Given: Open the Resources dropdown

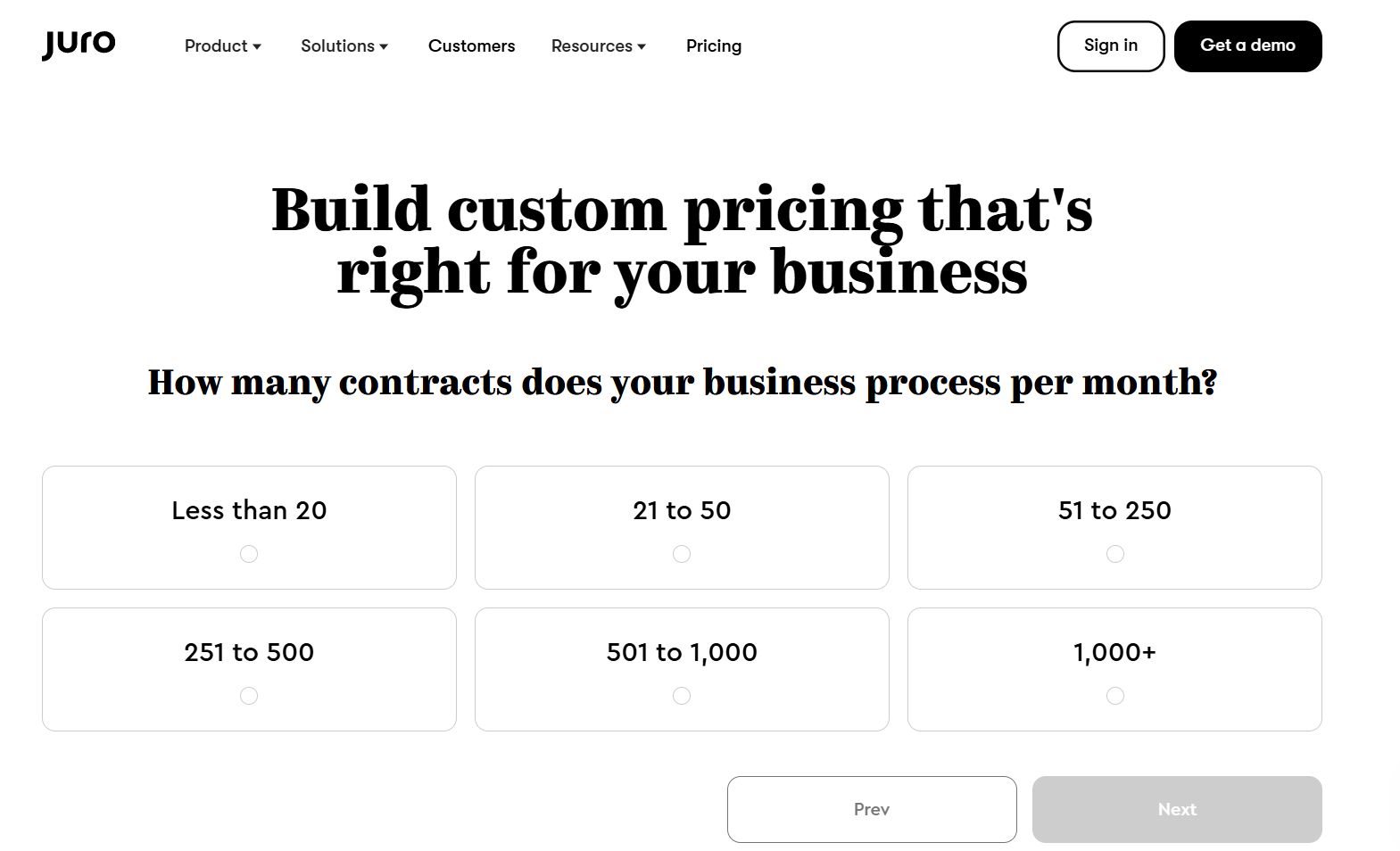Looking at the screenshot, I should coord(597,45).
